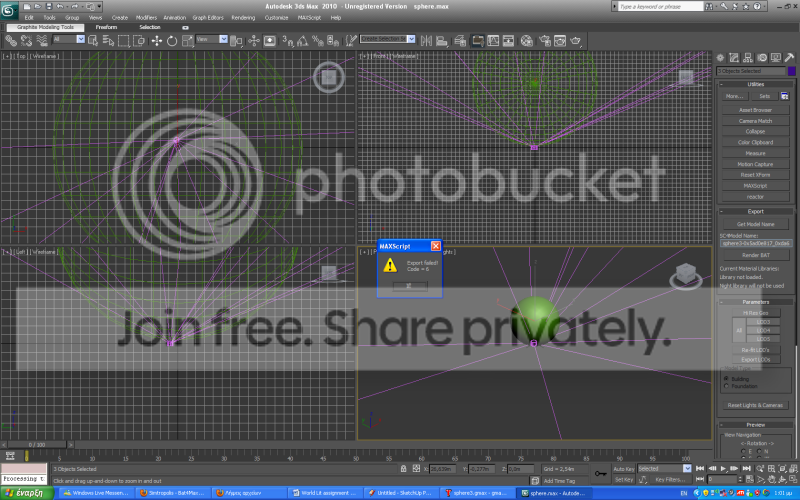
Task: Select the Building model type radio
Action: [x=726, y=379]
